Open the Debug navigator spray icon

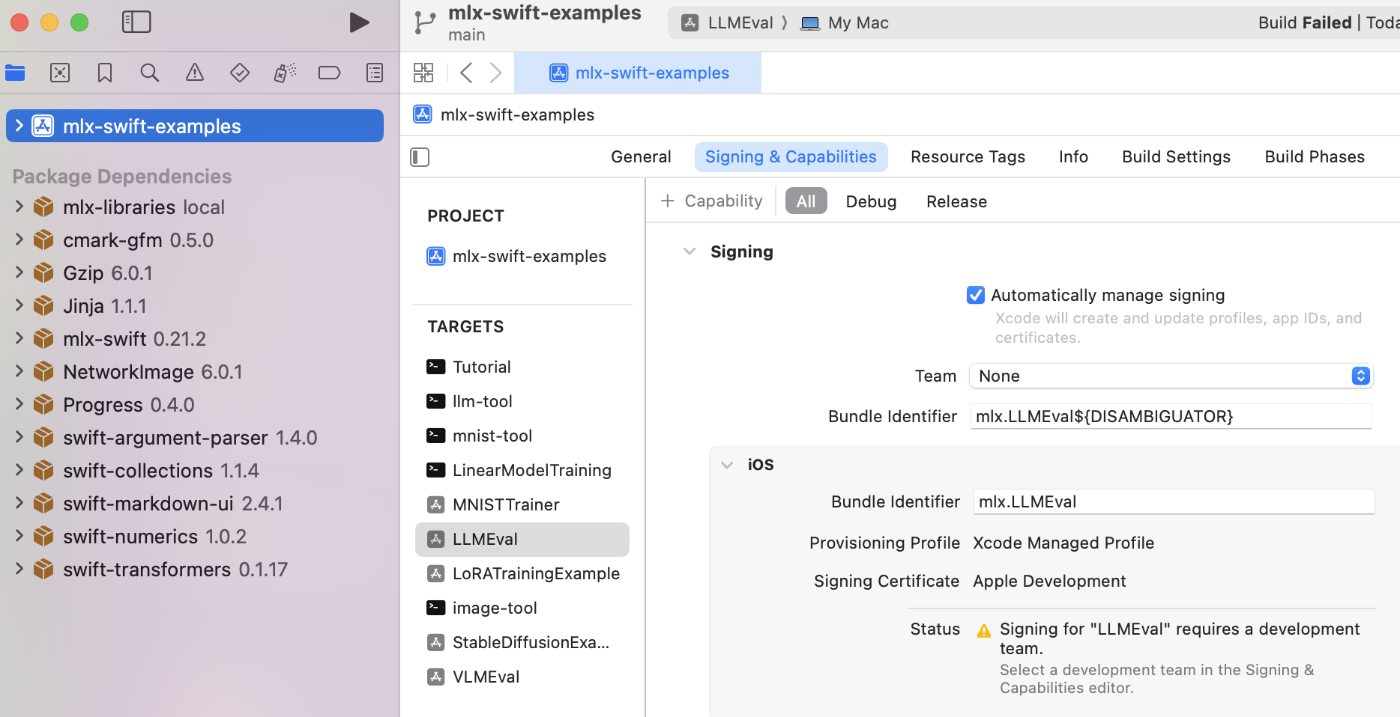pyautogui.click(x=284, y=72)
